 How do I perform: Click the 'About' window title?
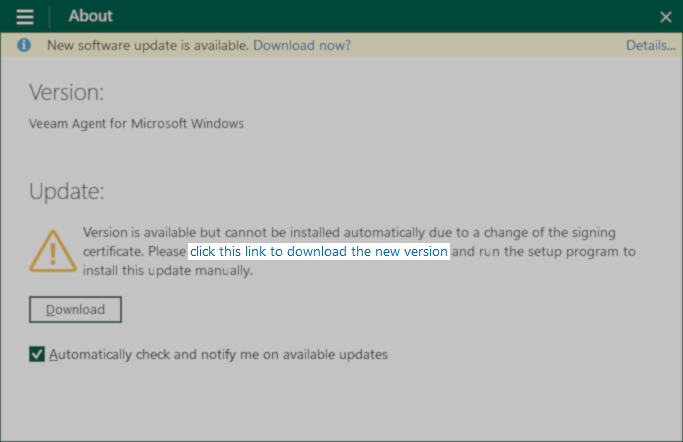pos(91,16)
